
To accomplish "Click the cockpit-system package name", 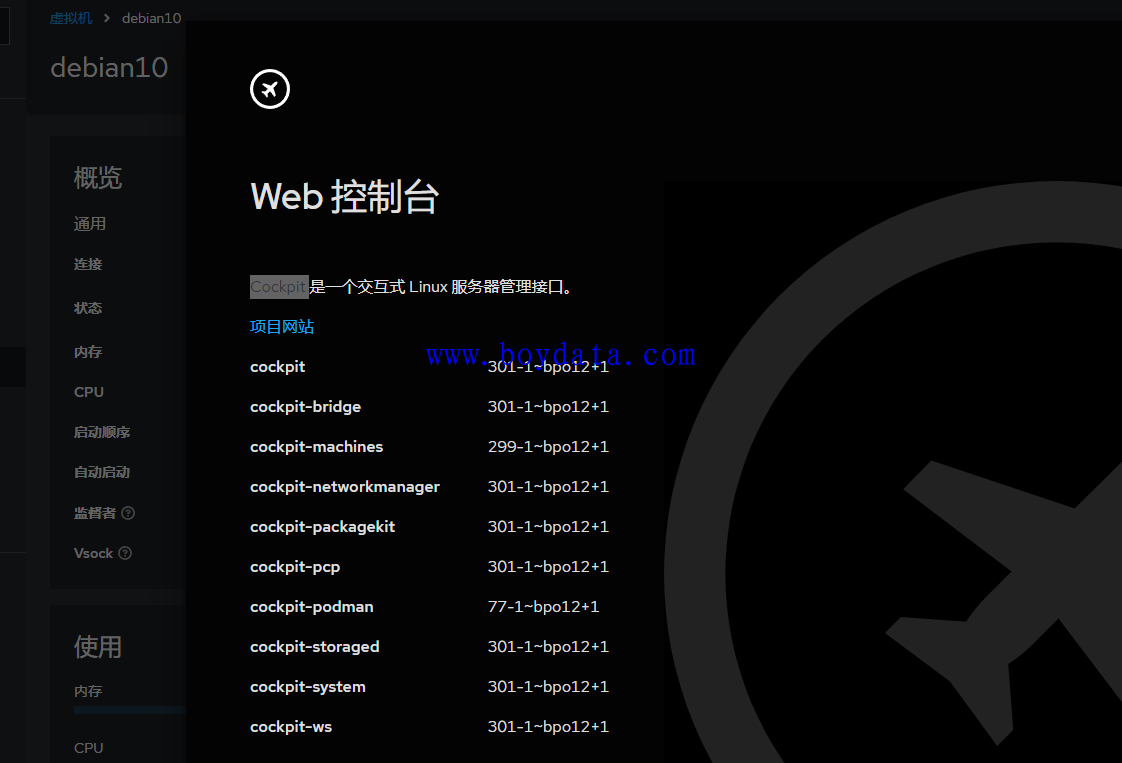I will pyautogui.click(x=308, y=686).
